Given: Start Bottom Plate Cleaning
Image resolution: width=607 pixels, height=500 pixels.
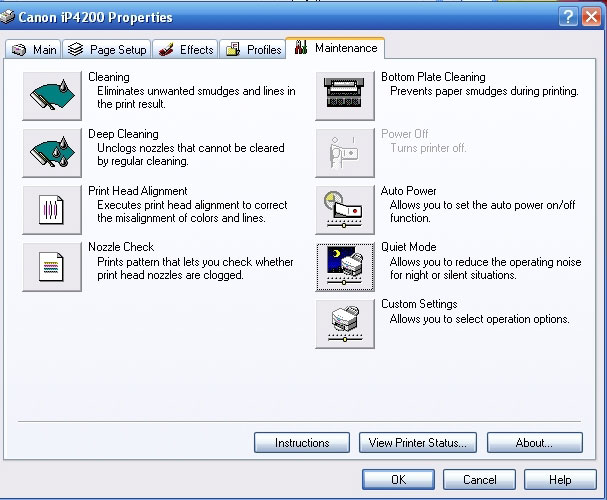Looking at the screenshot, I should point(345,96).
